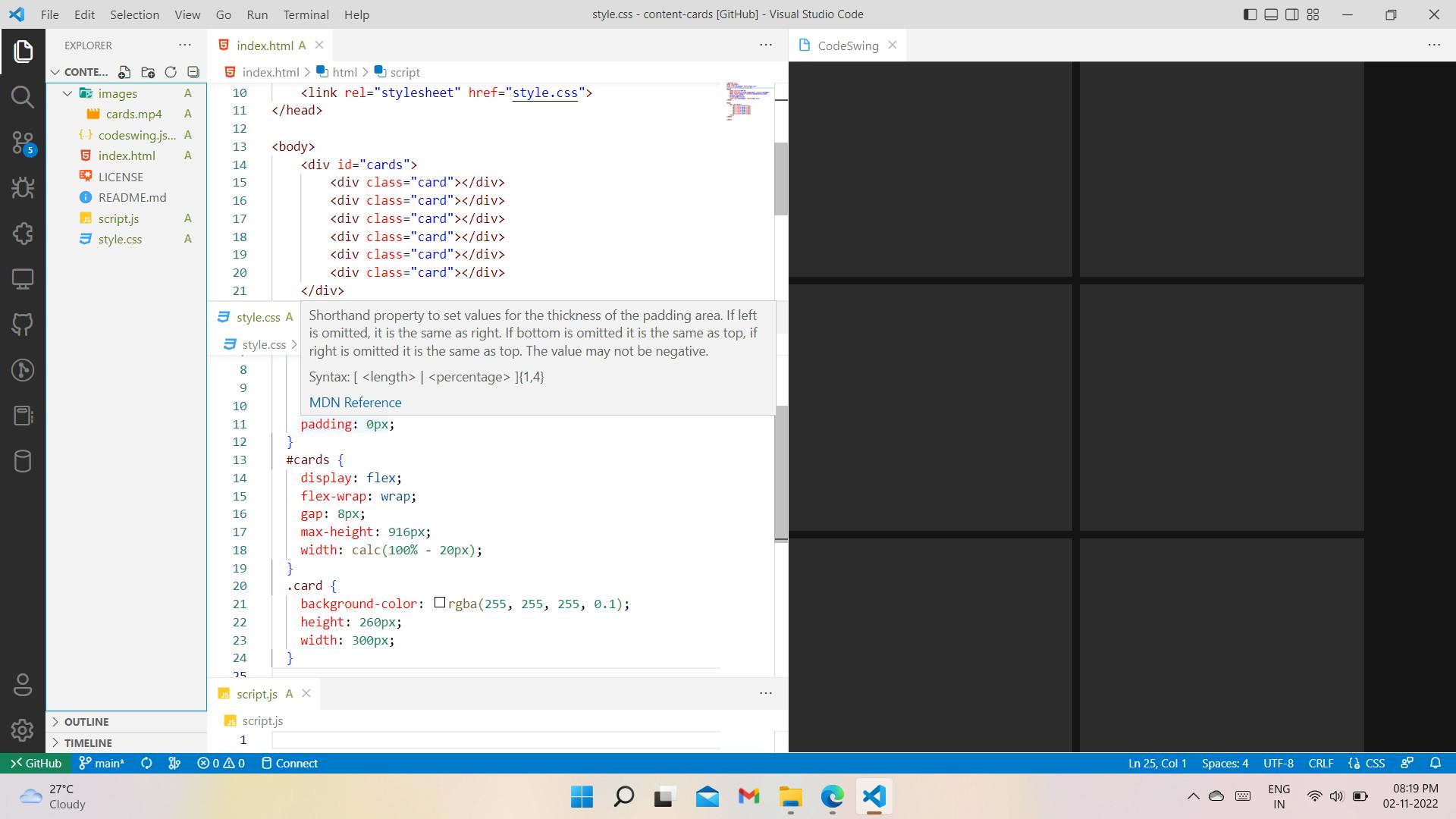The width and height of the screenshot is (1456, 819).
Task: Open the Terminal menu
Action: pos(306,14)
